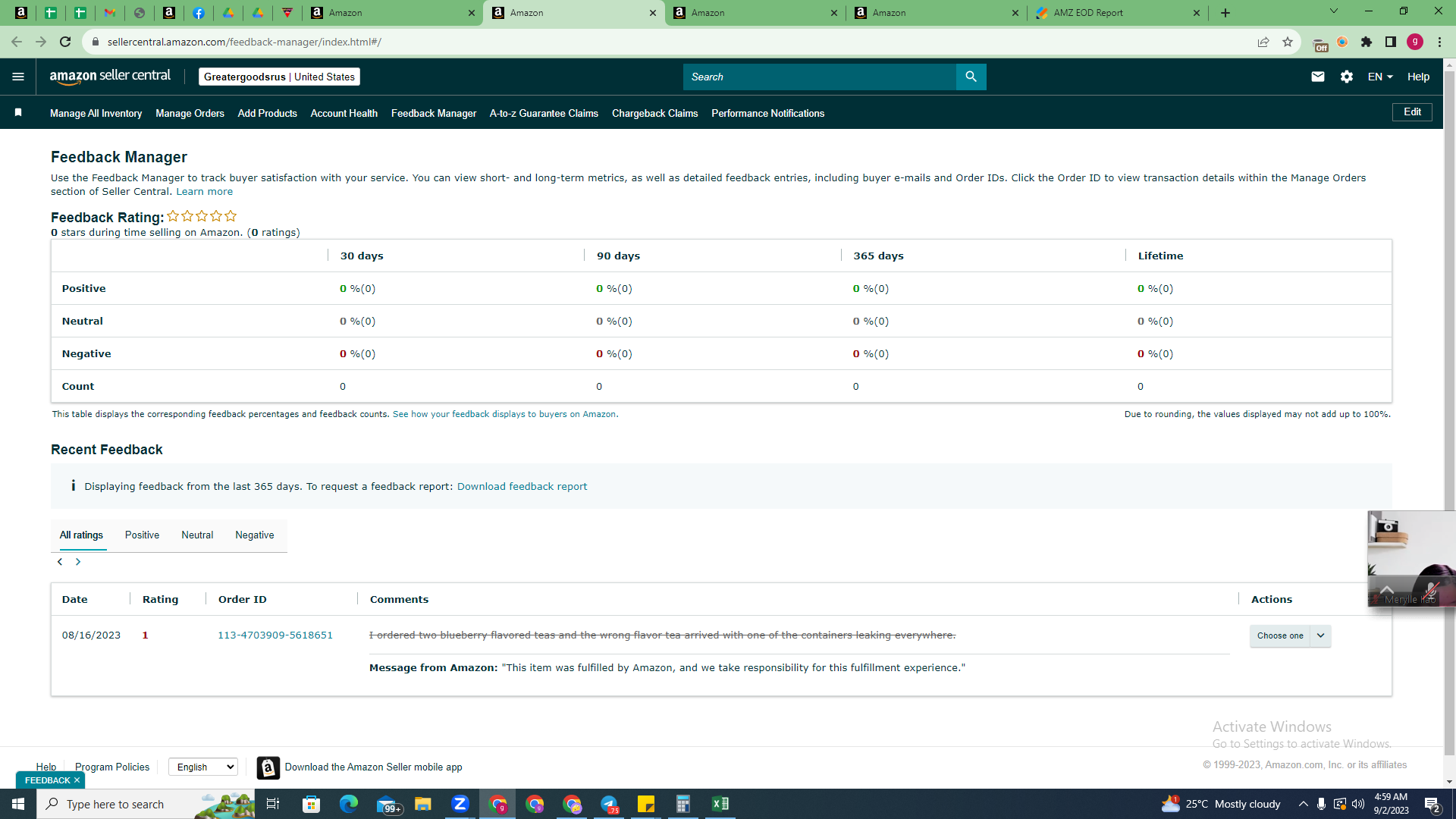Go to the previous feedback page arrow
Screen dimensions: 1456x819
pos(60,562)
